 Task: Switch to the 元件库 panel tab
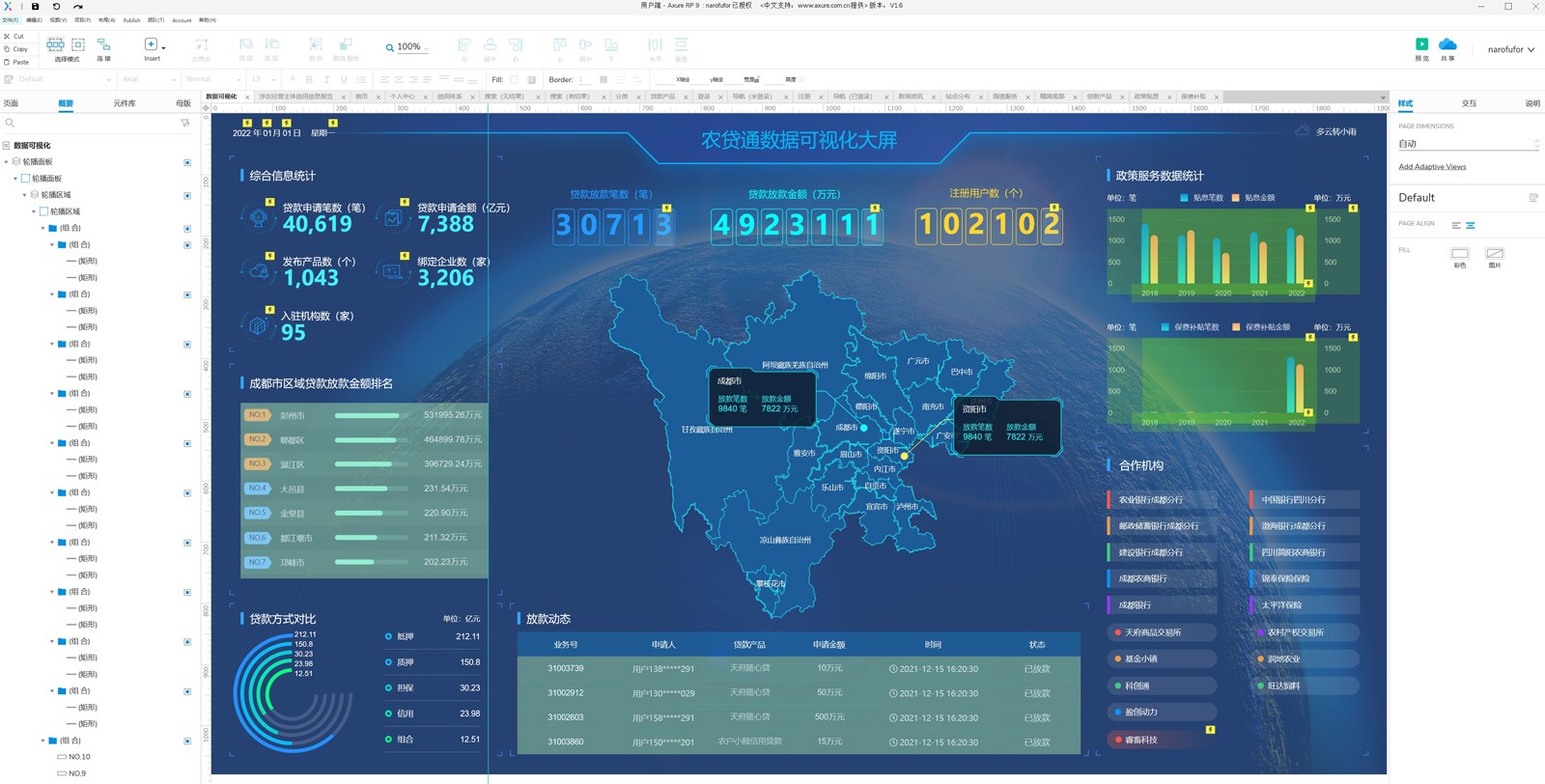(125, 103)
